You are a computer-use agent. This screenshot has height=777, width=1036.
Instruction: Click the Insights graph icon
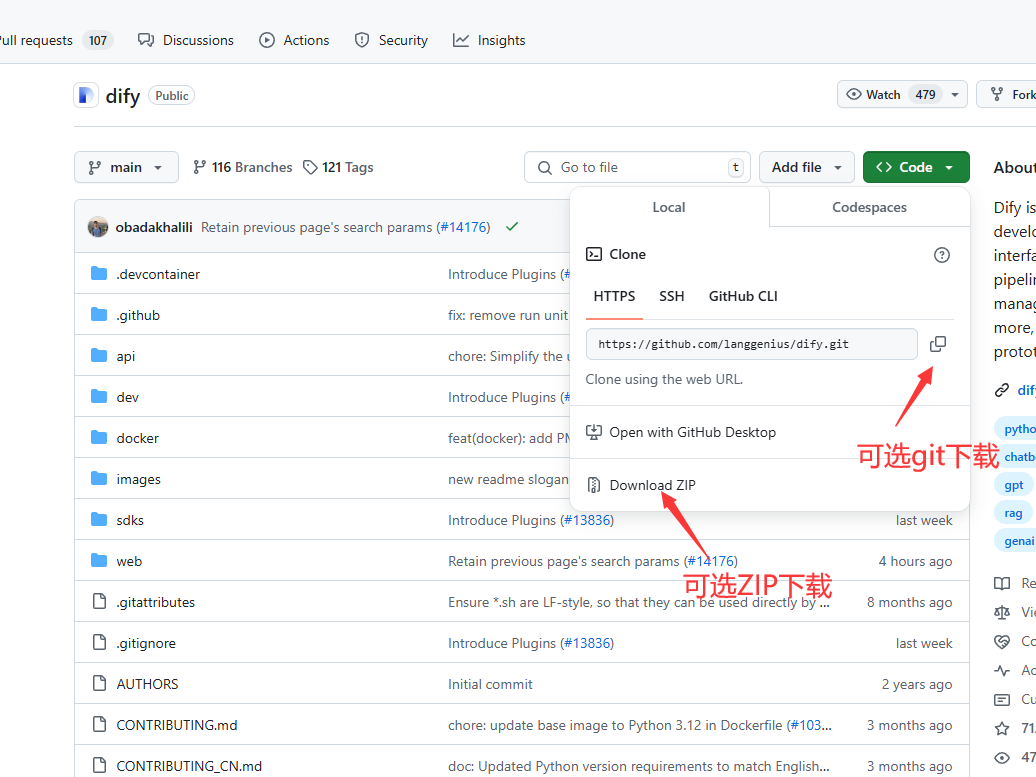461,40
